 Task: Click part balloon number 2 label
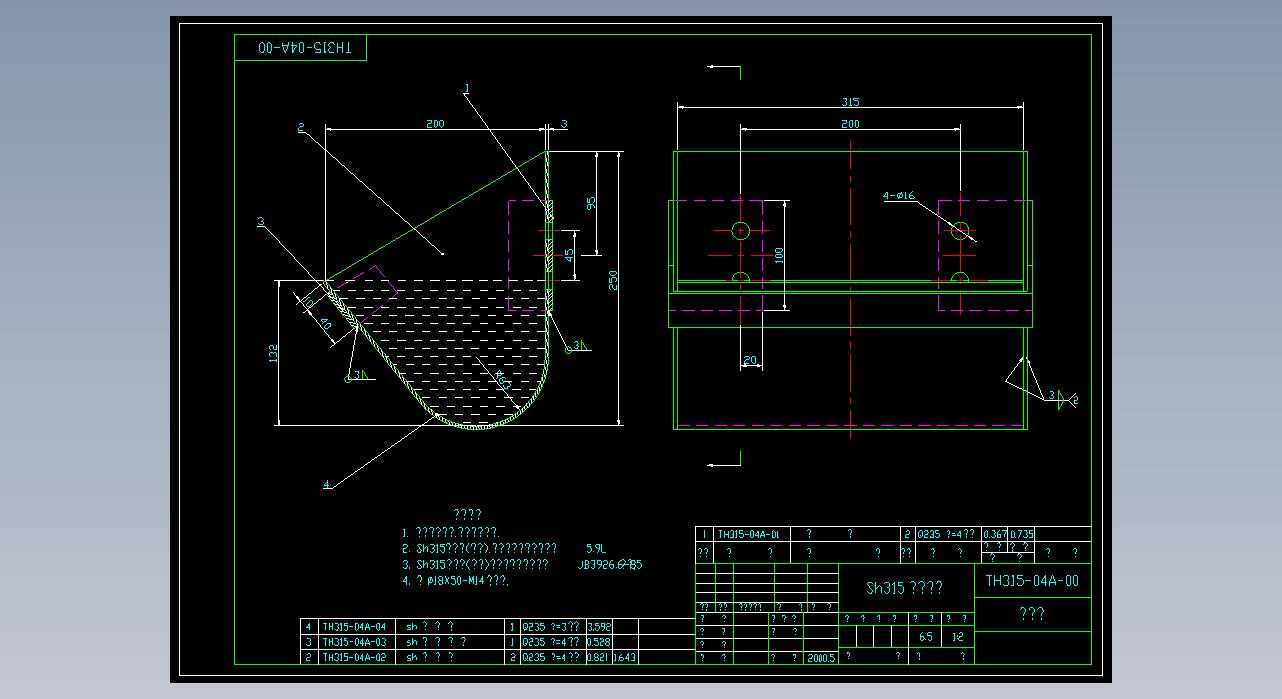point(300,127)
